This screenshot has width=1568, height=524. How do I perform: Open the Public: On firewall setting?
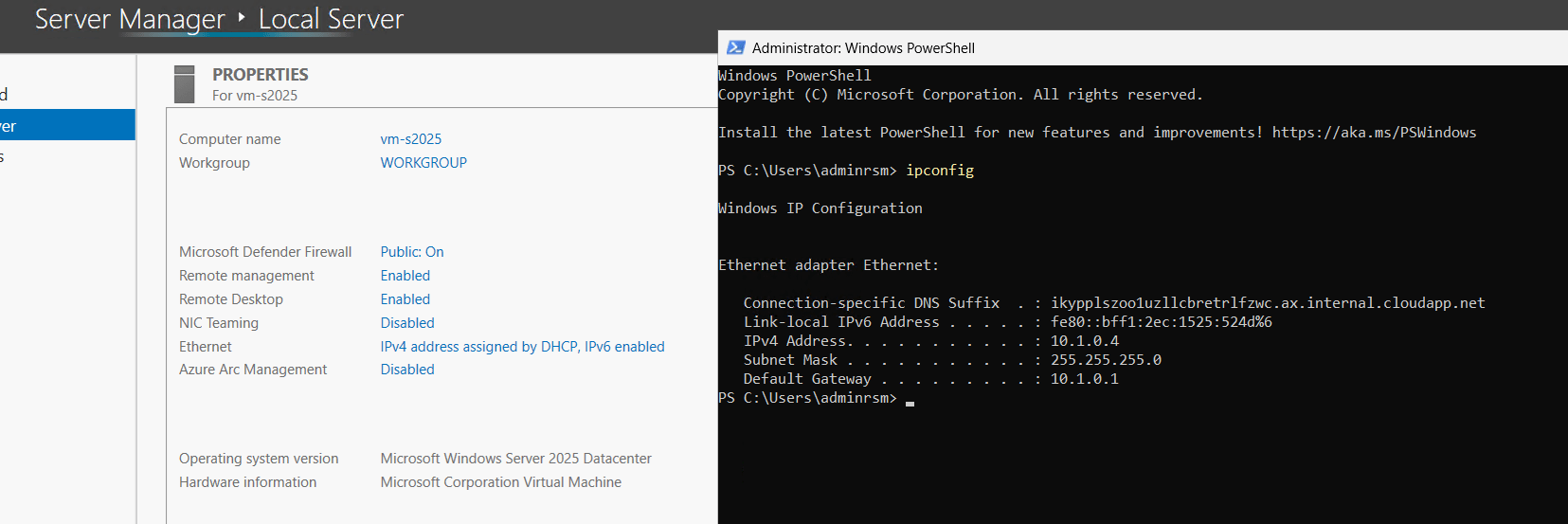tap(412, 252)
